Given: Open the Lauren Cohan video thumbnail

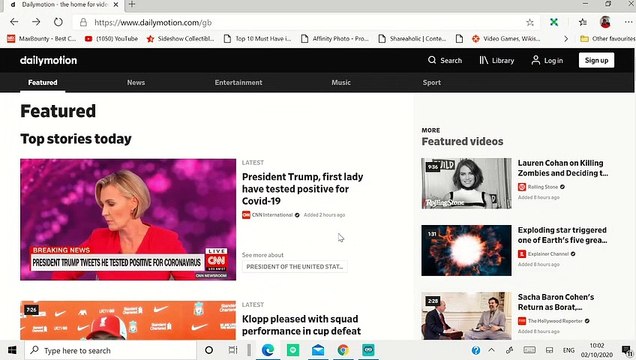Looking at the screenshot, I should point(466,183).
